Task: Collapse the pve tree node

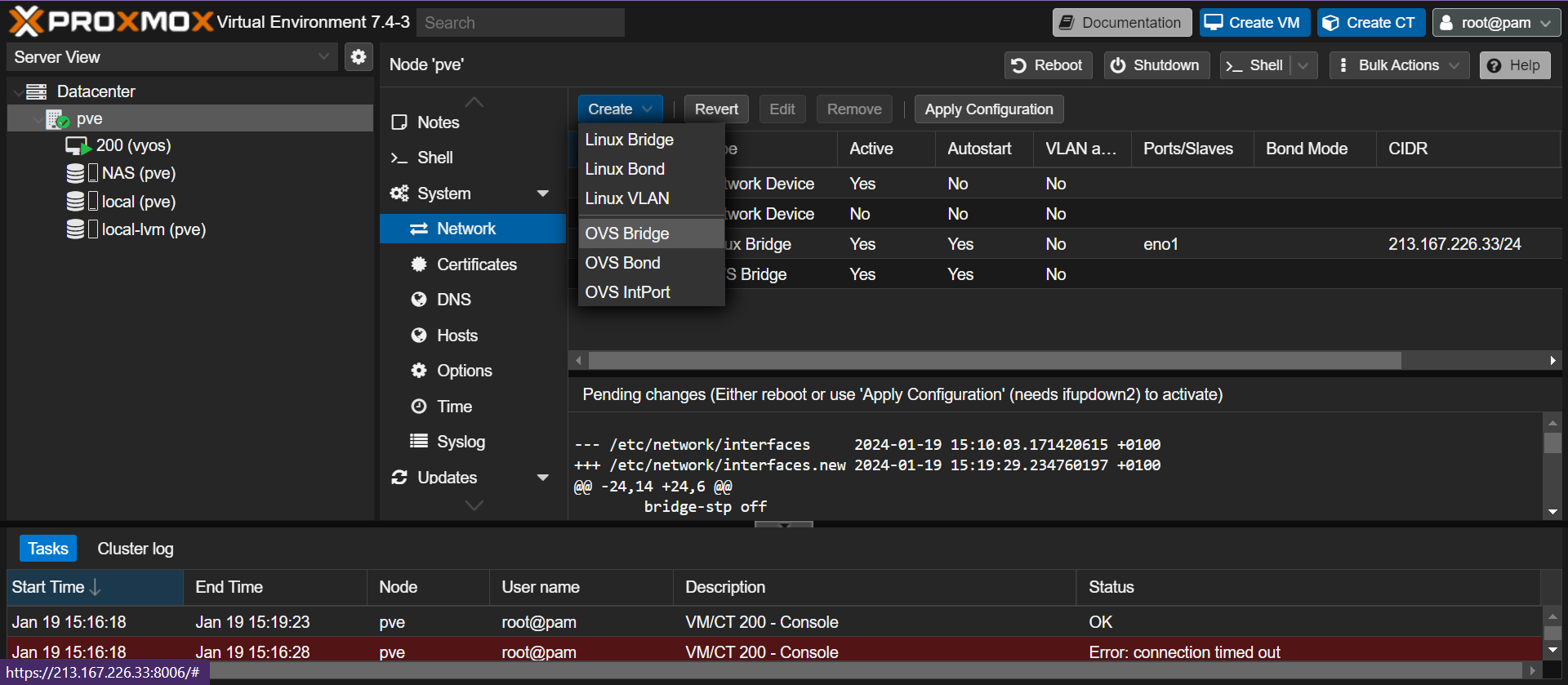Action: 38,120
